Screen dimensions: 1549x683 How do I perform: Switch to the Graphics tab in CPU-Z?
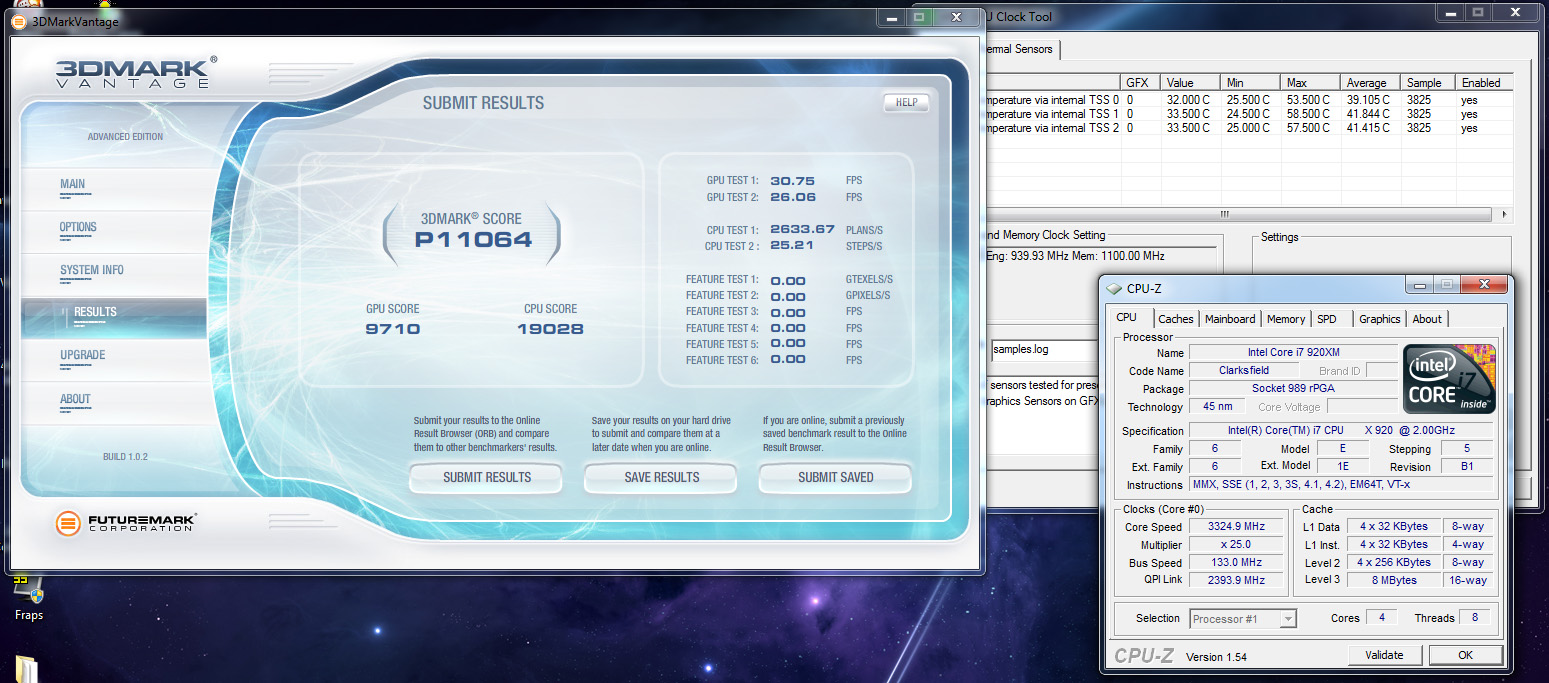[x=1380, y=319]
